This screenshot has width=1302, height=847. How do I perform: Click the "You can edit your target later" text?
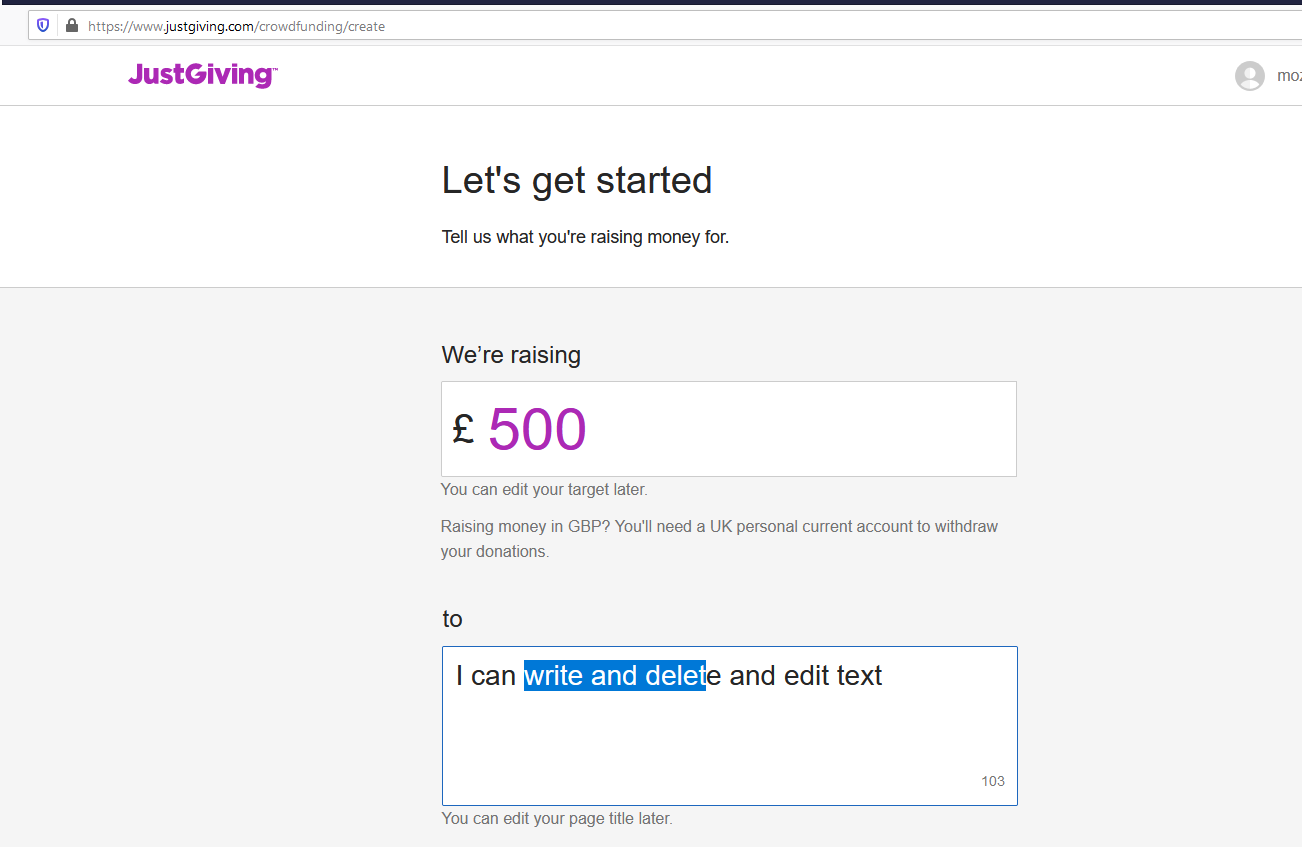[543, 489]
